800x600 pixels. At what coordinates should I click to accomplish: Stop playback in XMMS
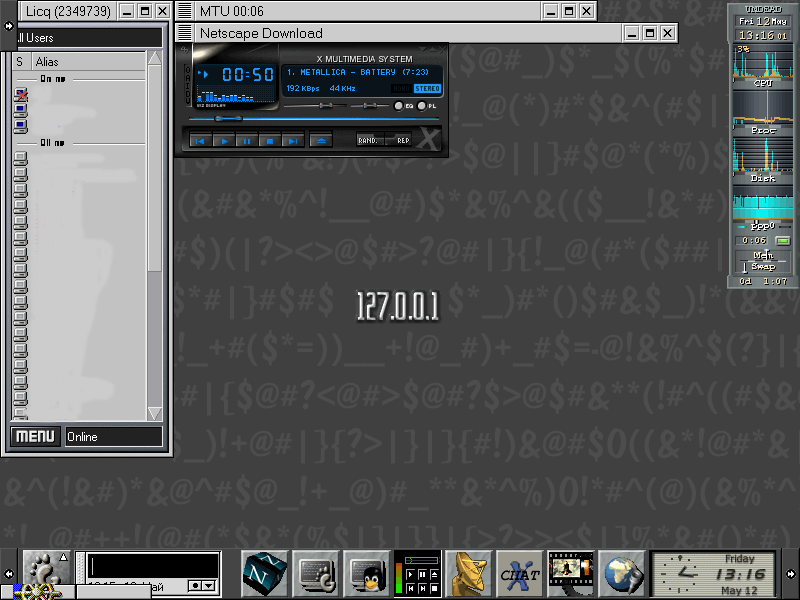coord(269,141)
